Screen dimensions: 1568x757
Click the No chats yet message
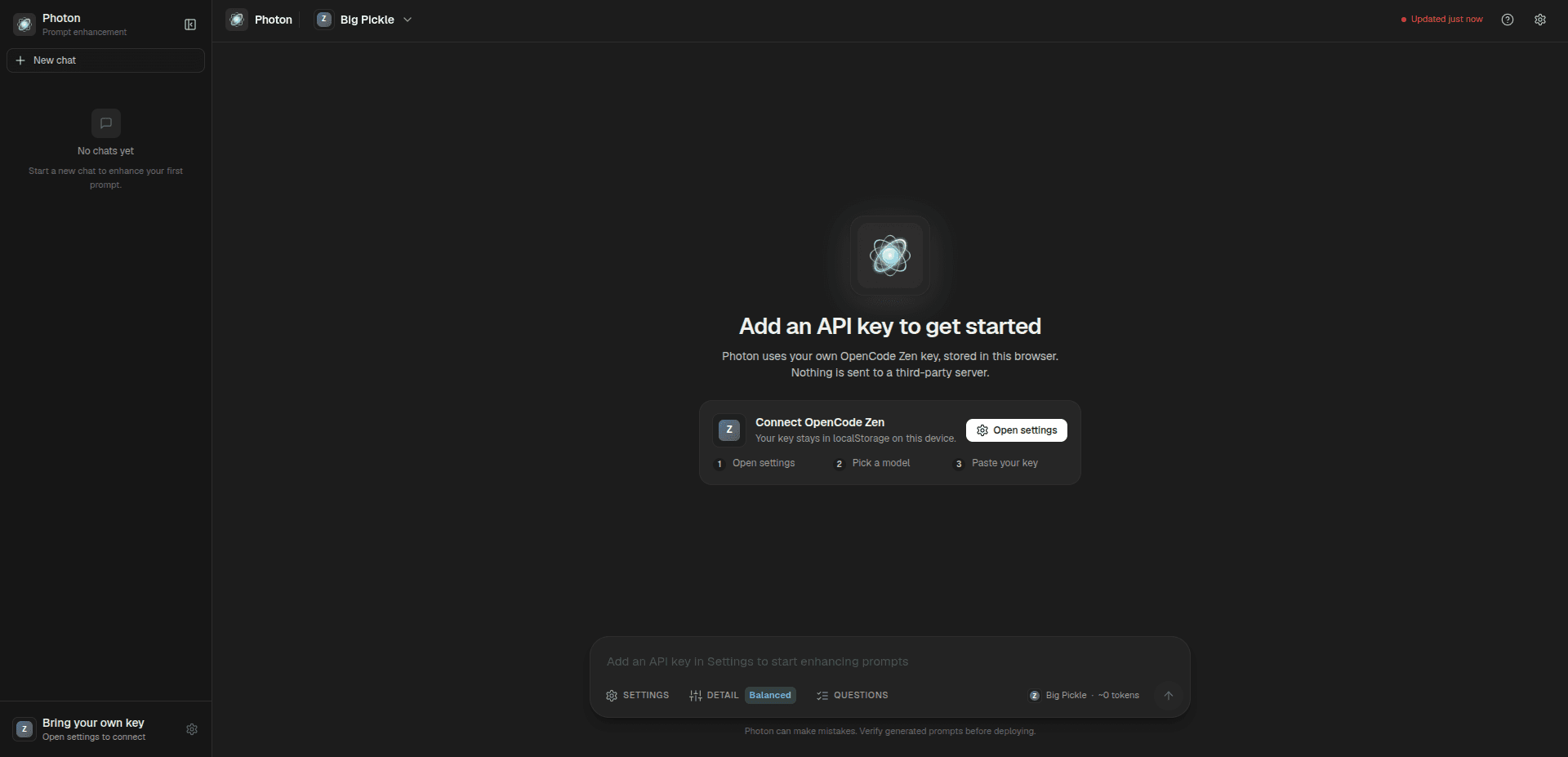coord(106,151)
